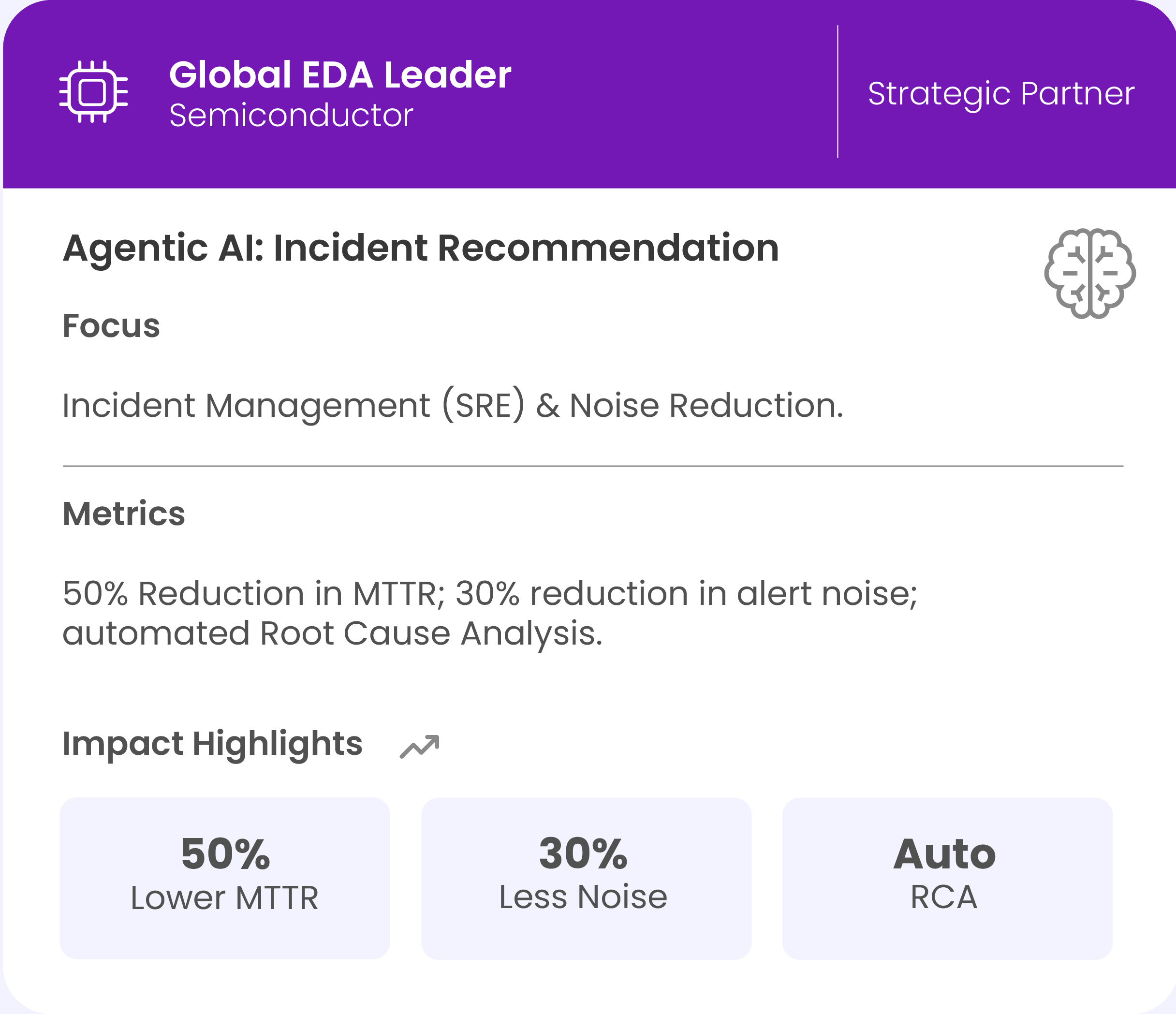
Task: Select the RCA caption
Action: [944, 897]
